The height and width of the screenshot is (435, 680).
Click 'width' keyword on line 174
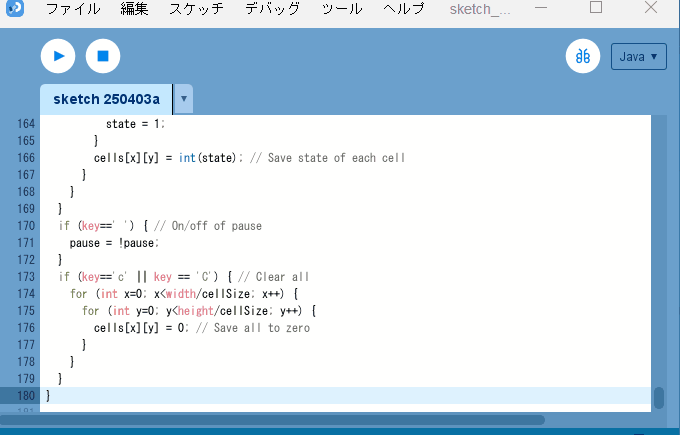click(x=181, y=294)
